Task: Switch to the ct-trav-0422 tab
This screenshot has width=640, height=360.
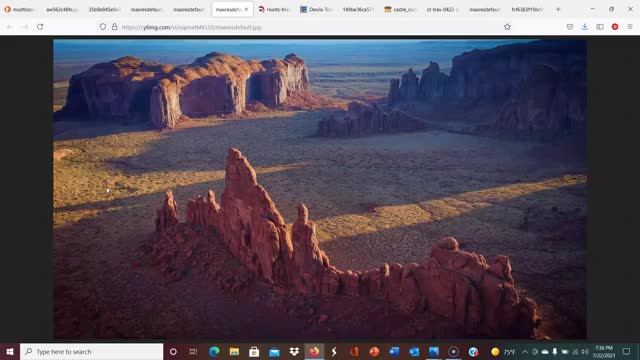Action: 443,9
